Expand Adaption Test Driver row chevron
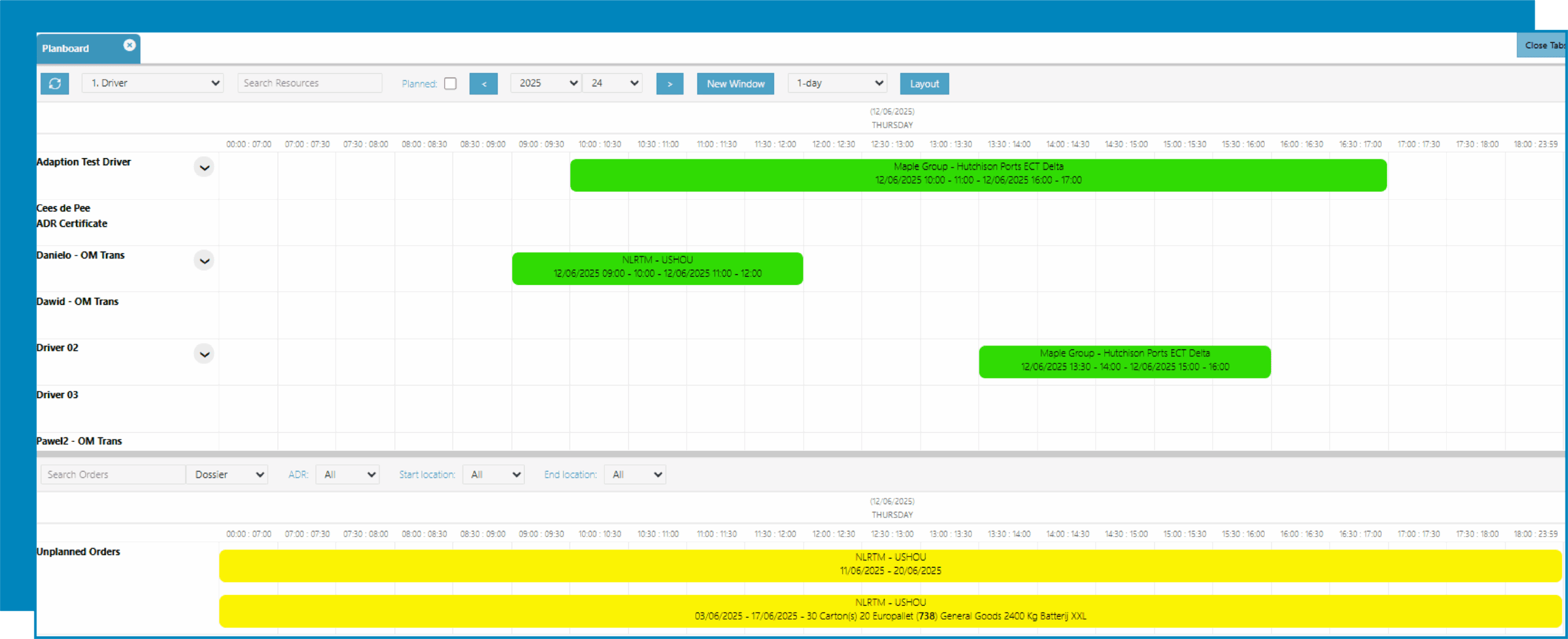Image resolution: width=1568 pixels, height=639 pixels. (x=204, y=167)
